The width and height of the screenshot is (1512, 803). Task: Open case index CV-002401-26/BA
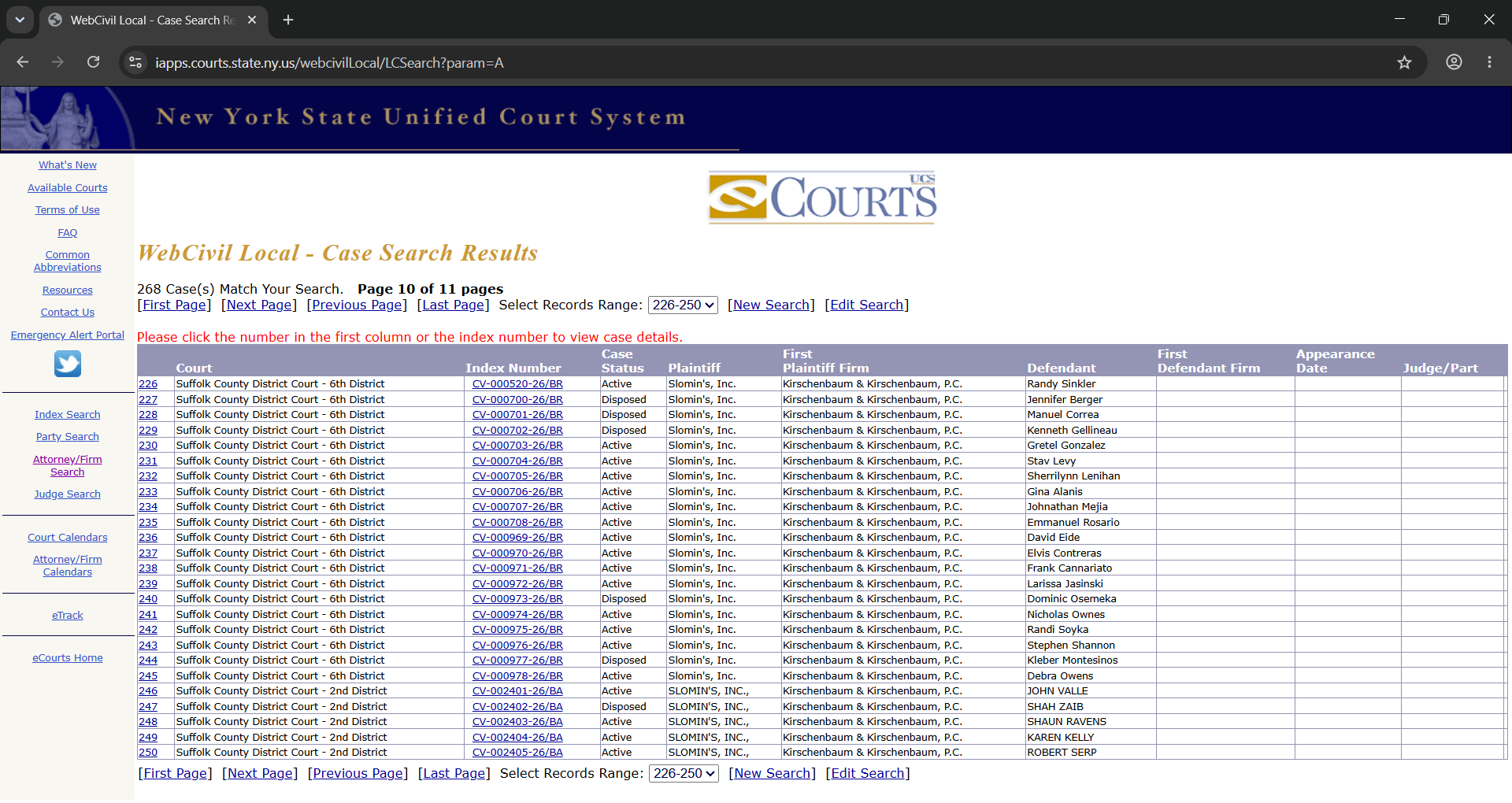tap(517, 691)
